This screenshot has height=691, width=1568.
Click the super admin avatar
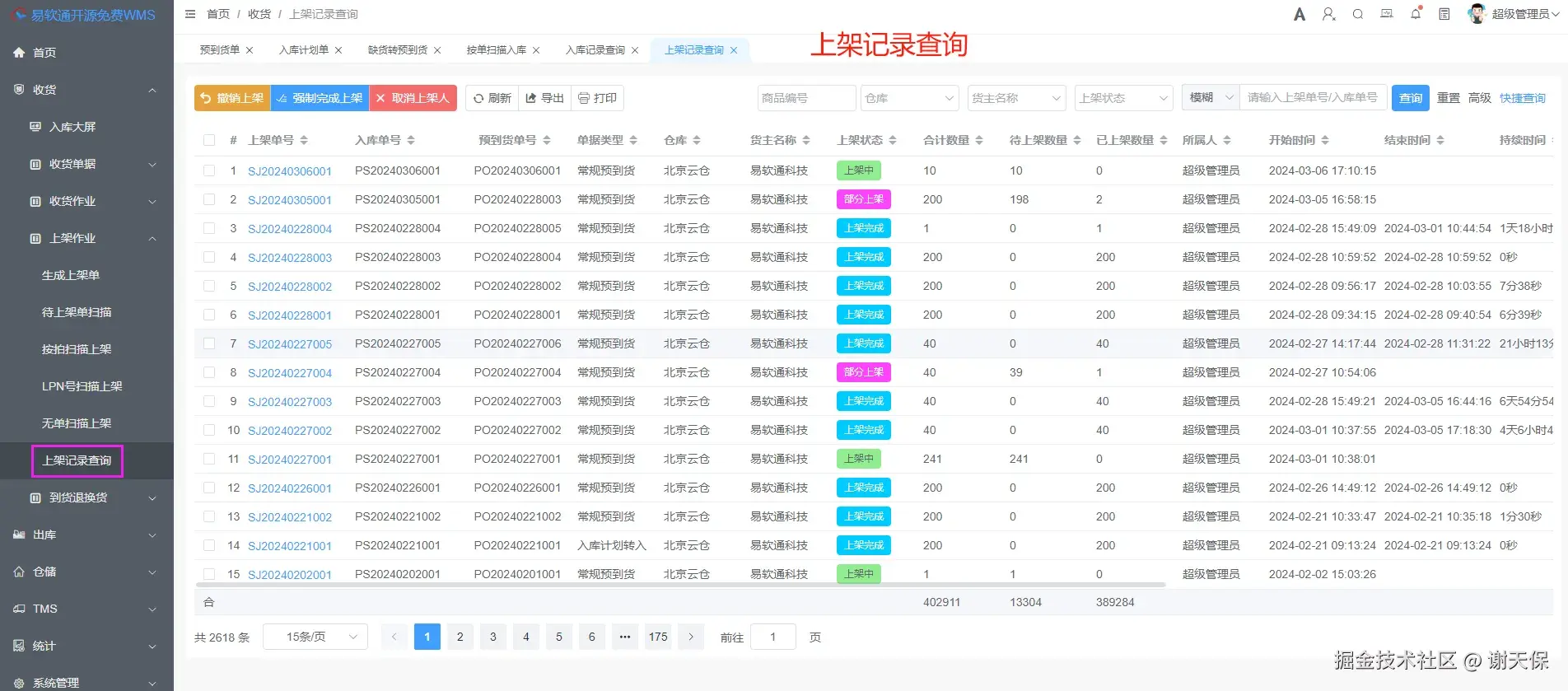click(x=1477, y=14)
